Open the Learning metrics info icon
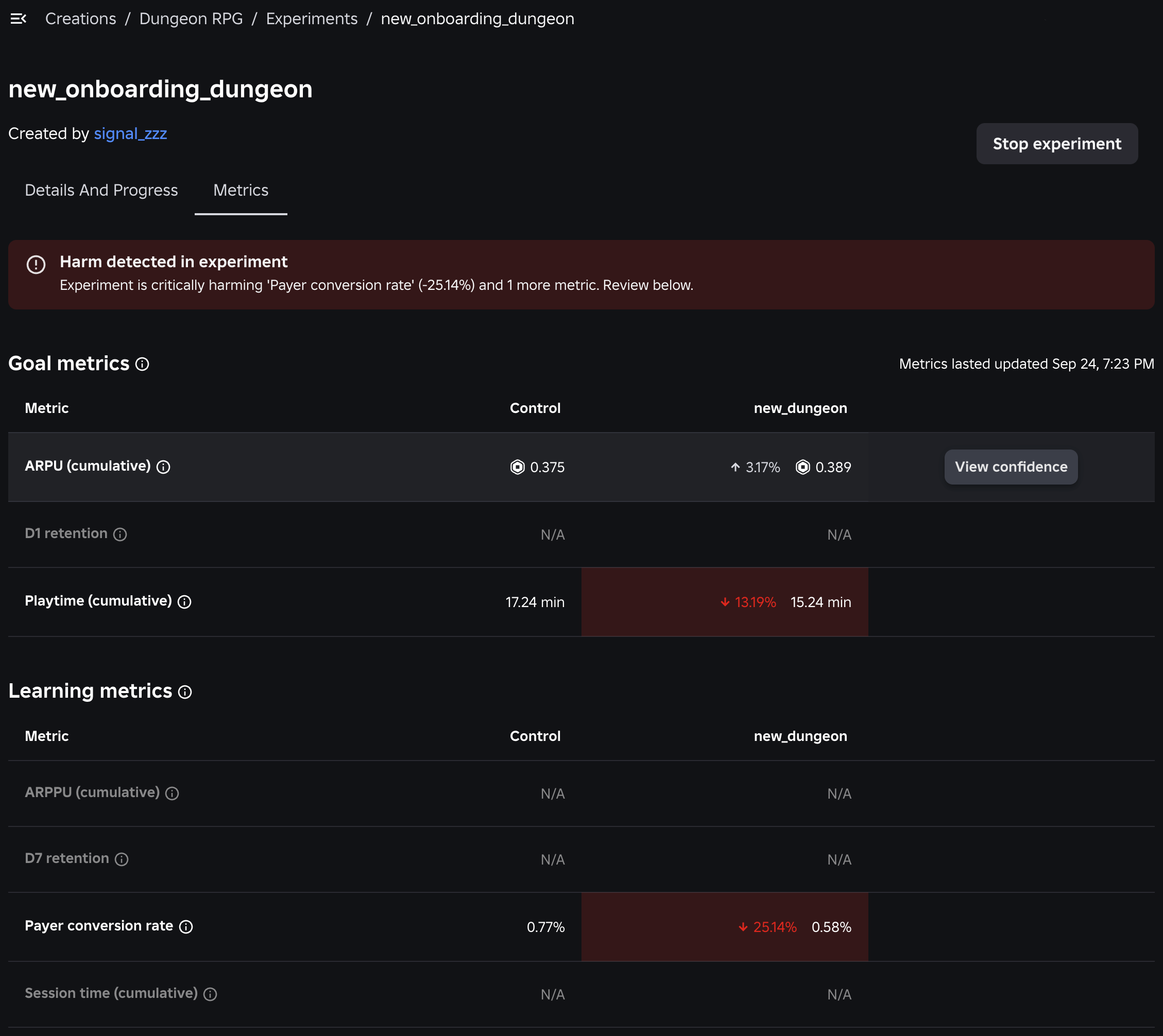Screen dimensions: 1163x1036 click(x=185, y=692)
